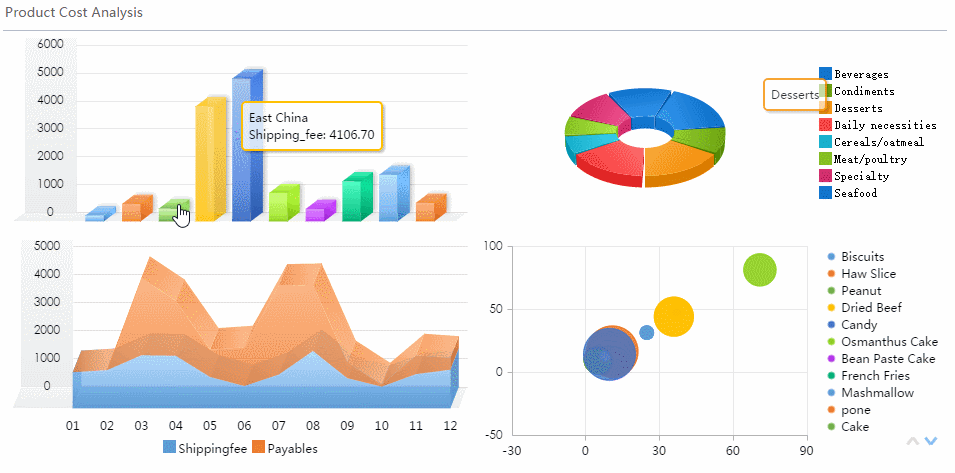The height and width of the screenshot is (473, 955).
Task: Select the tall yellow East China bar
Action: [210, 160]
